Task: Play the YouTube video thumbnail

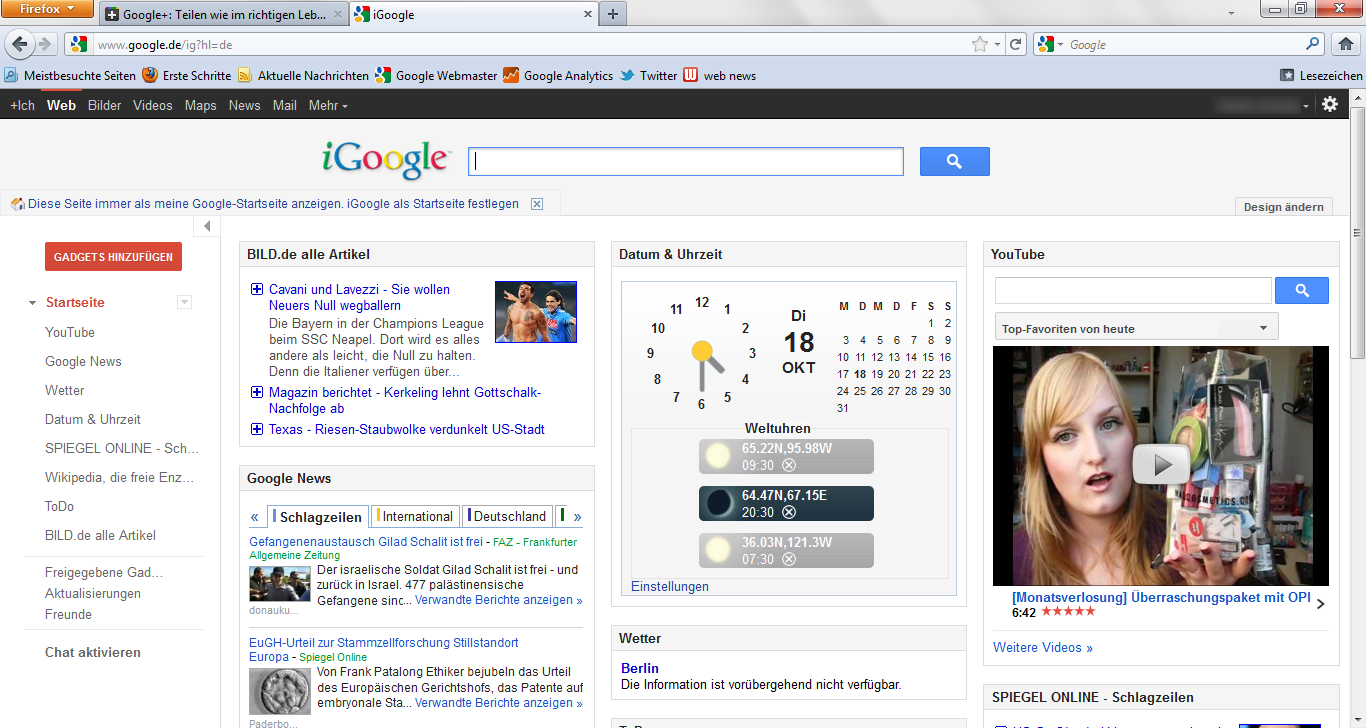Action: coord(1160,465)
